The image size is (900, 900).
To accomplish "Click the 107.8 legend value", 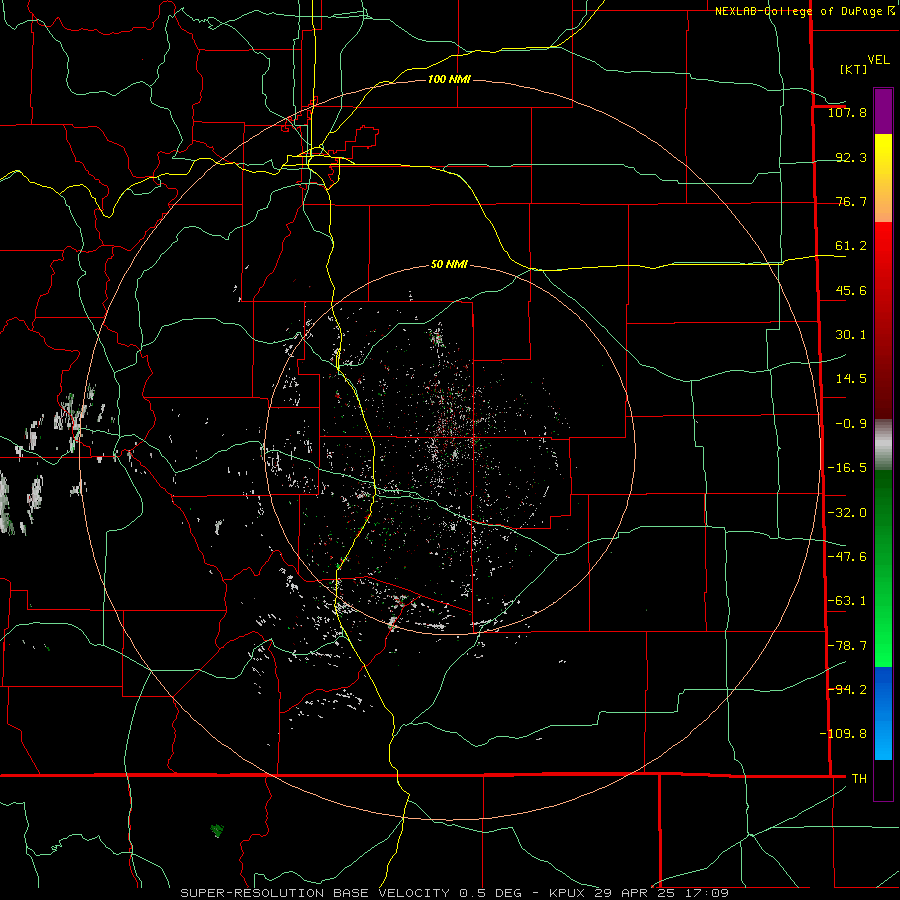I will pos(847,112).
